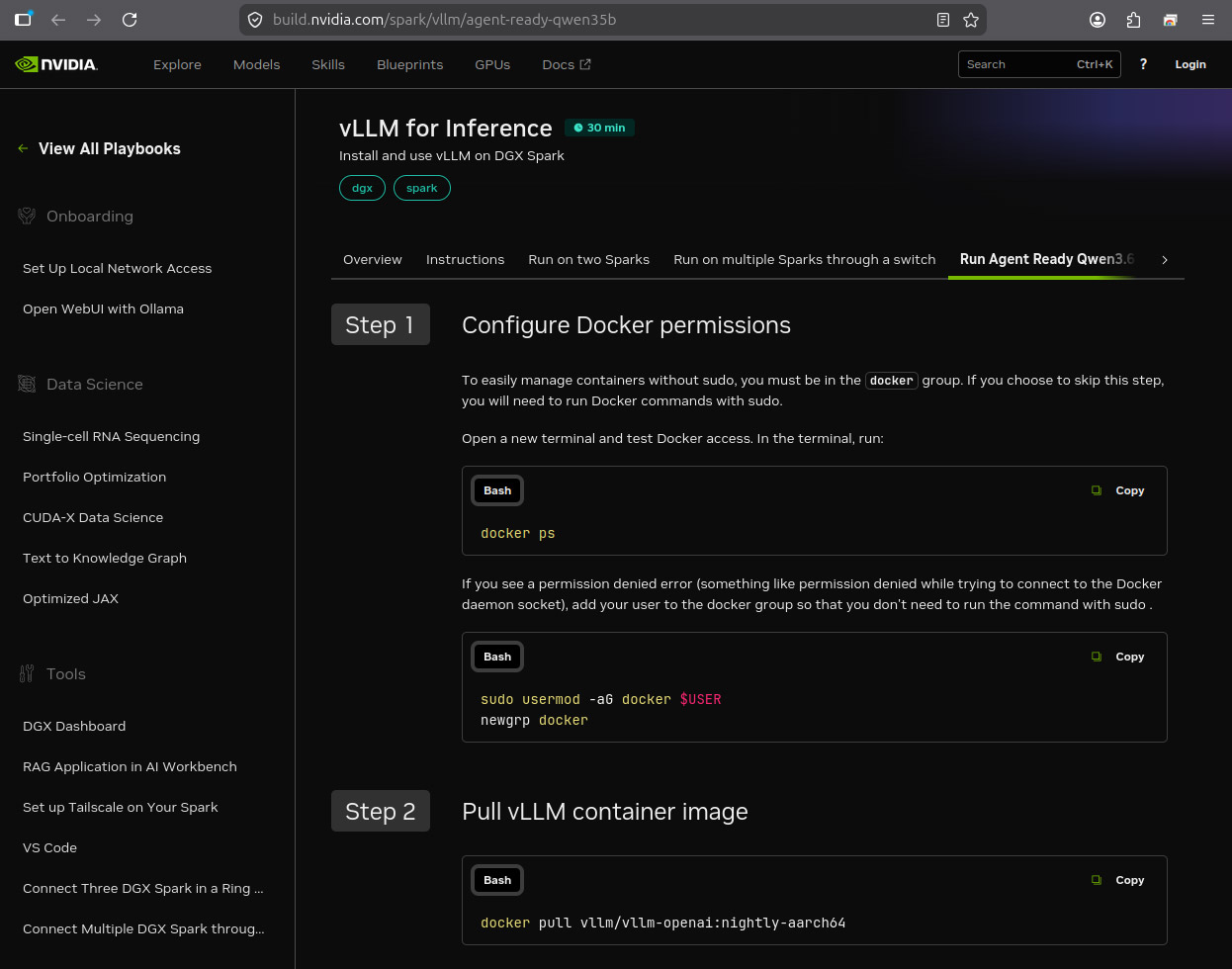Open Set up Tailscale on Your Spark
Screen dimensions: 1232x969
point(120,807)
